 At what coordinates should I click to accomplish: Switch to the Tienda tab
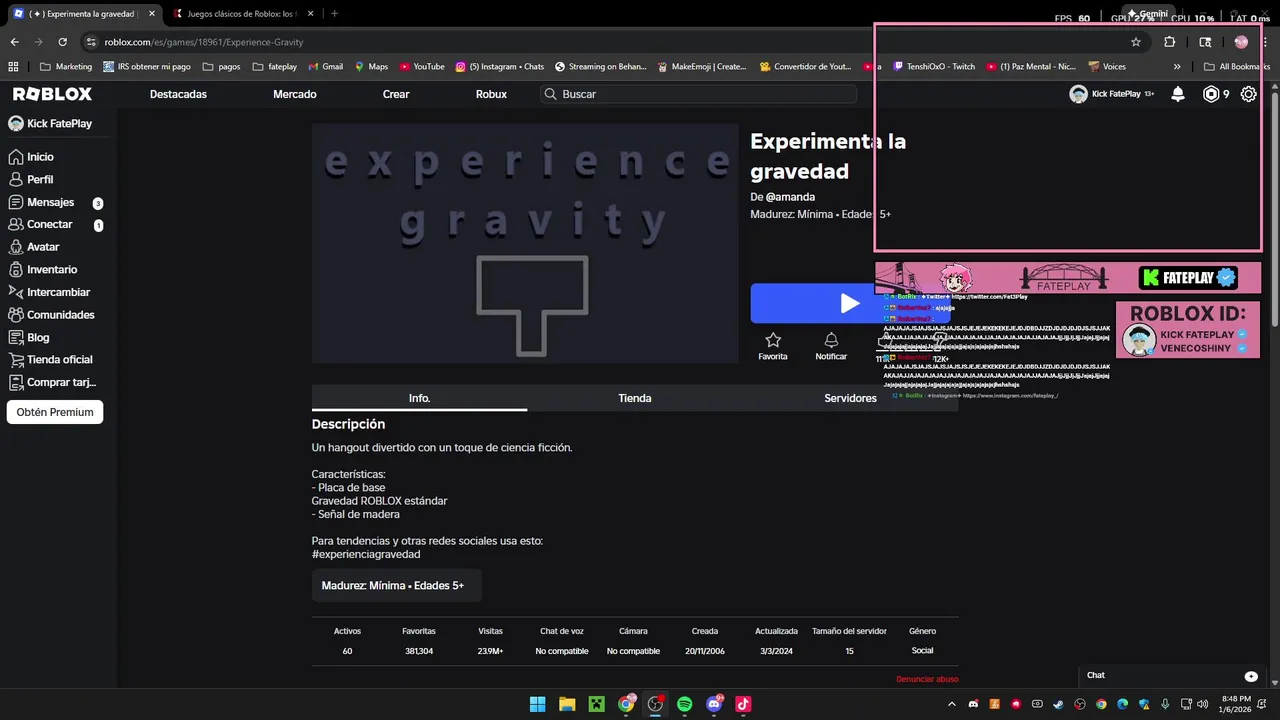click(635, 398)
